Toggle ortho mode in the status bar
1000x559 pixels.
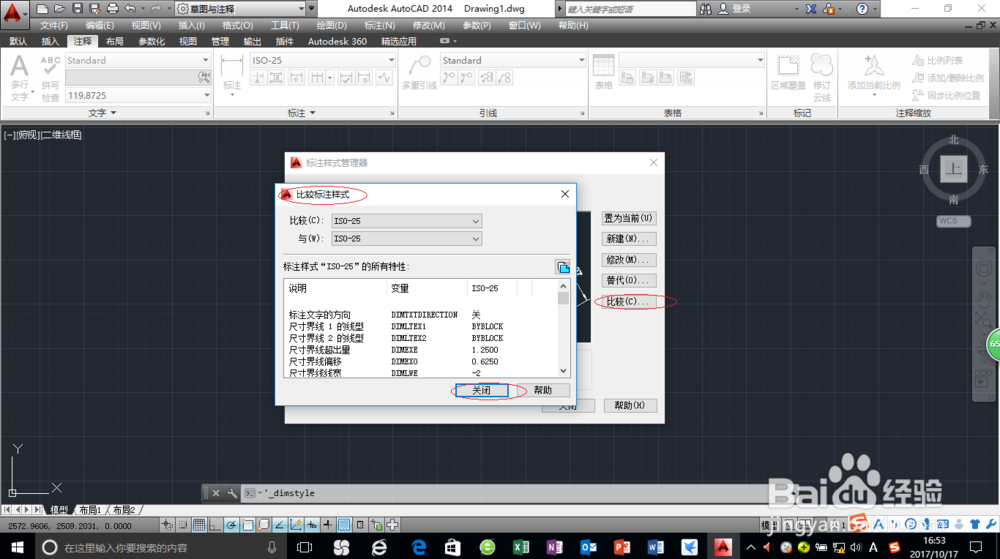(x=215, y=525)
